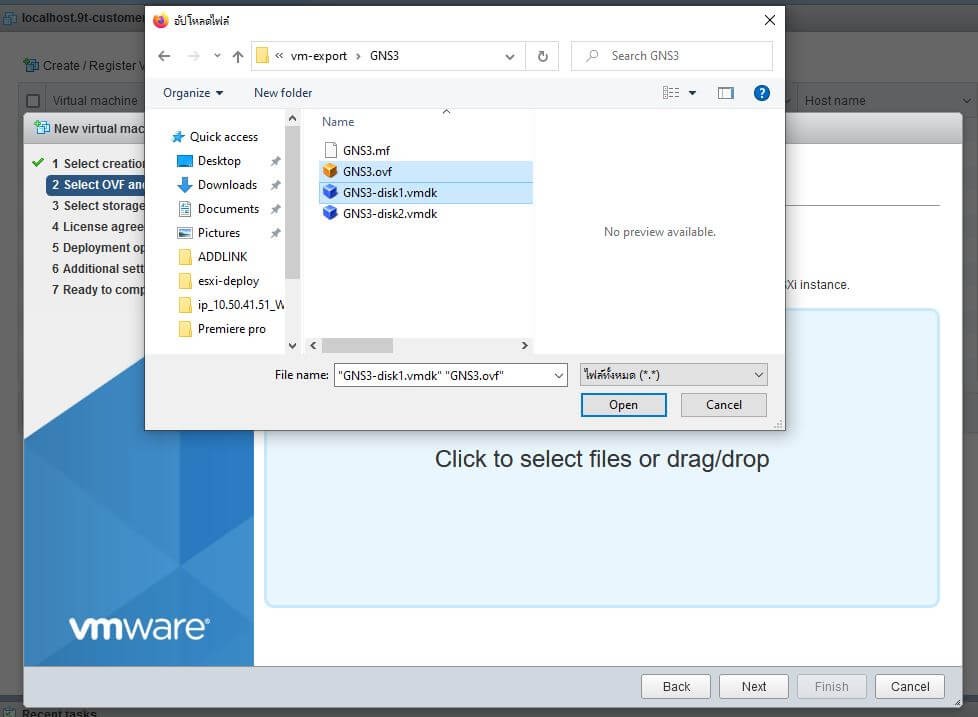Click Create / Register VM button
The image size is (978, 717).
tap(83, 65)
